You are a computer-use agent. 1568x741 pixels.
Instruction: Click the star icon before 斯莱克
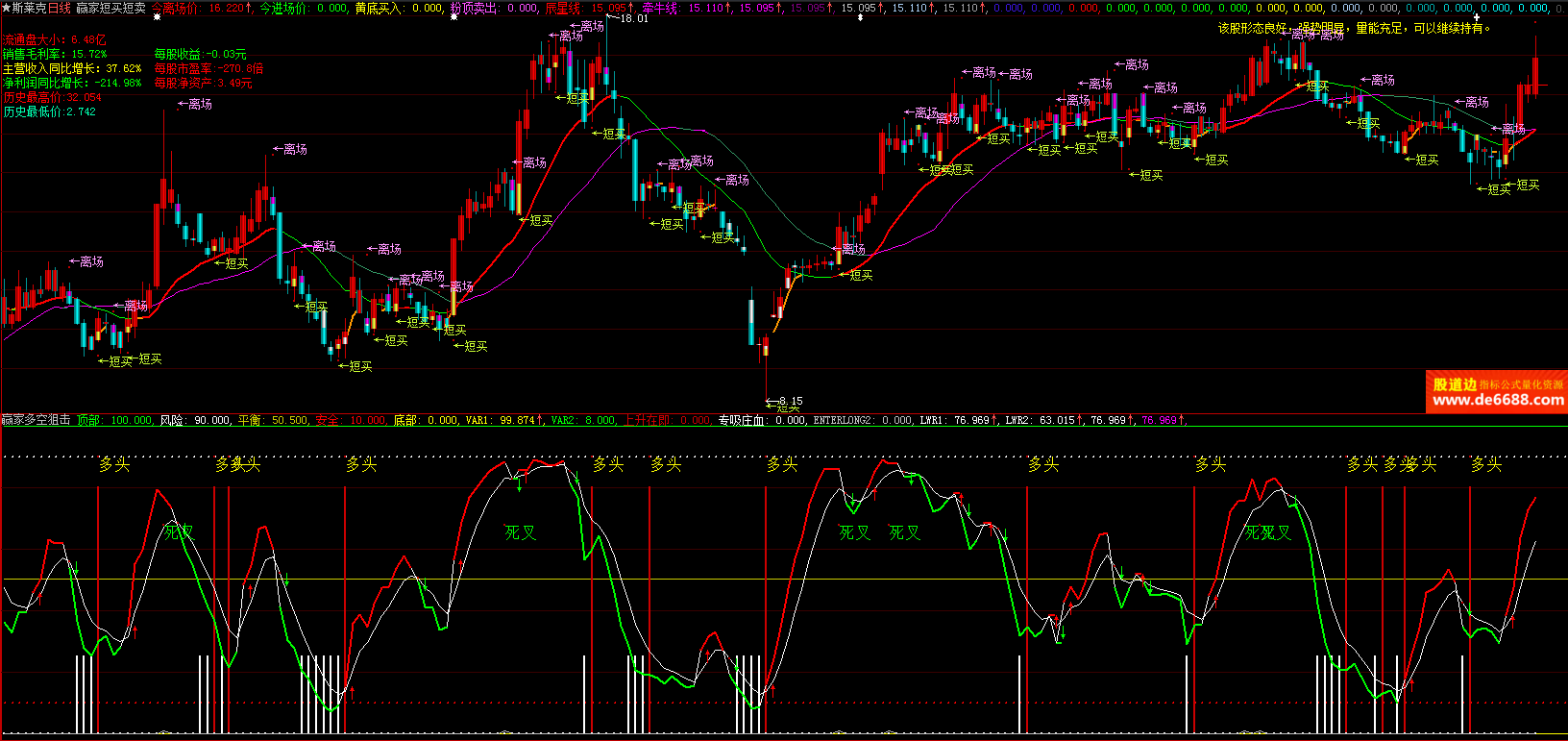[x=6, y=8]
